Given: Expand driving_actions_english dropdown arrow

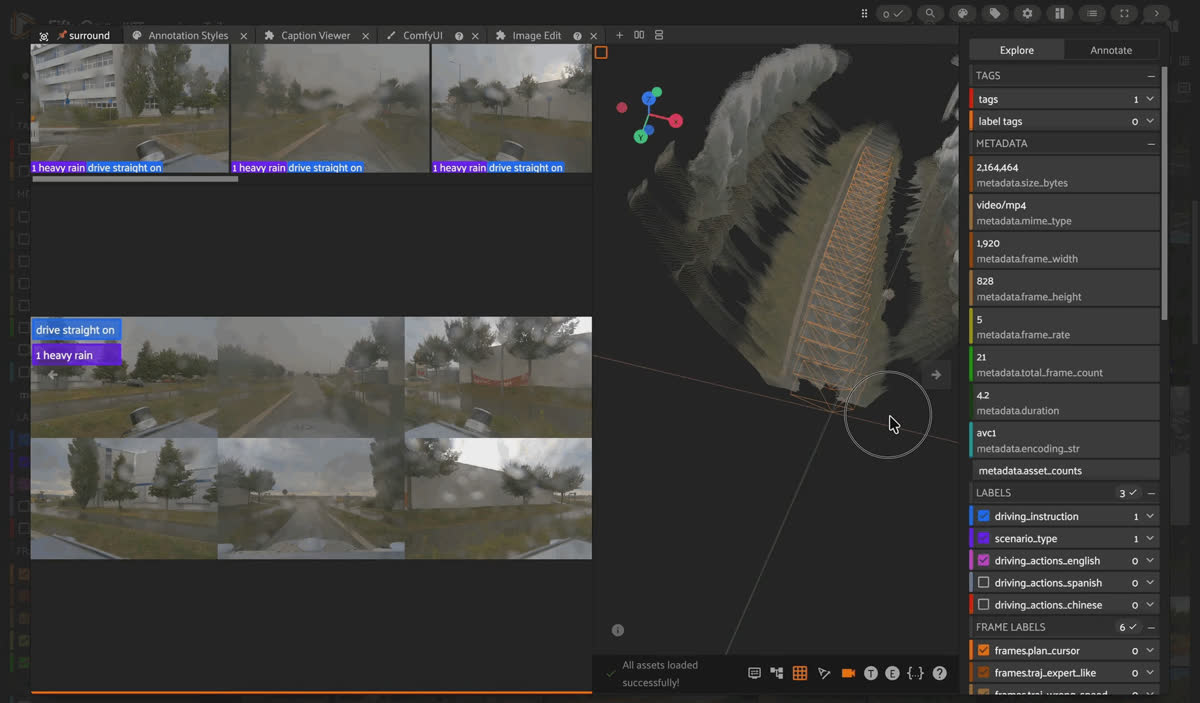Looking at the screenshot, I should click(1150, 560).
